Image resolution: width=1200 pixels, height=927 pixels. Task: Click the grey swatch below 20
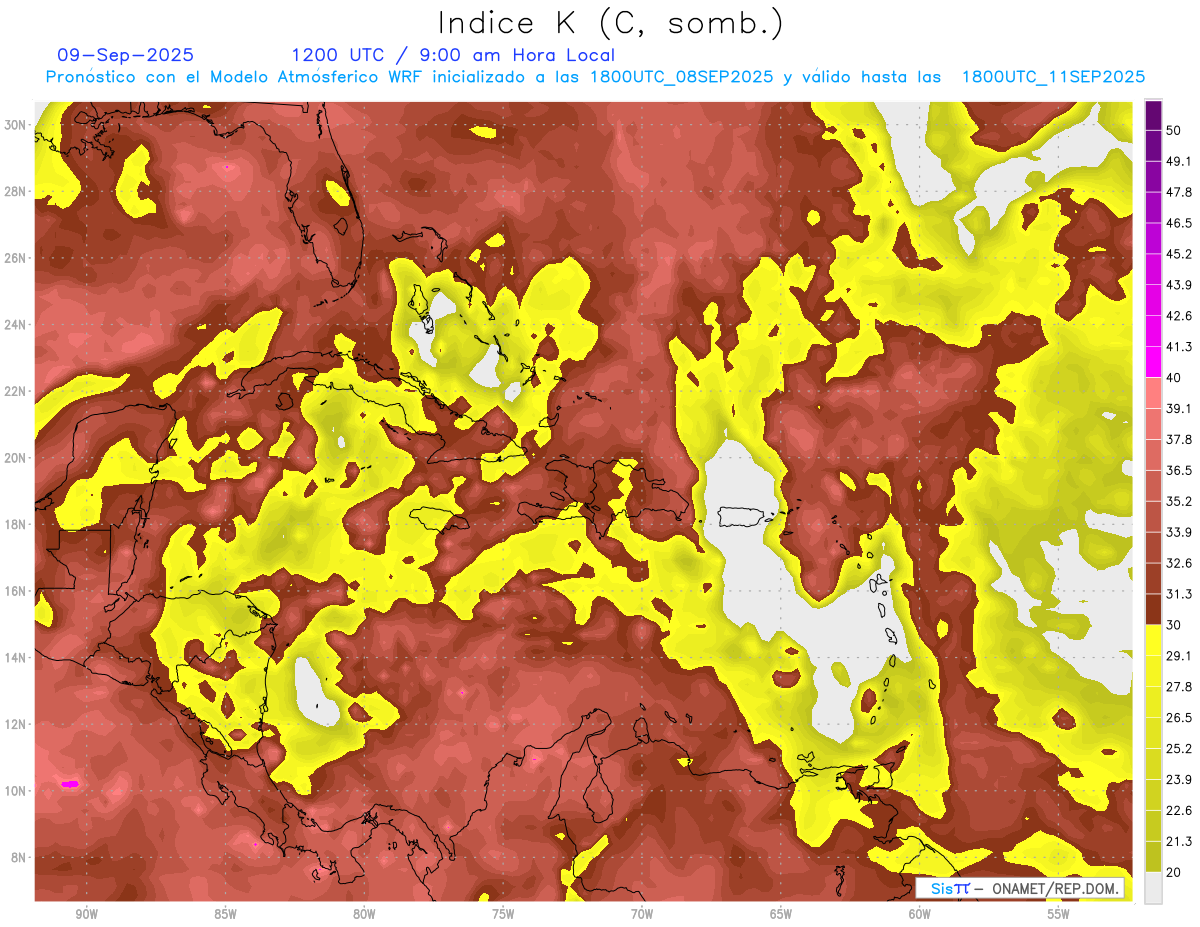[1153, 888]
